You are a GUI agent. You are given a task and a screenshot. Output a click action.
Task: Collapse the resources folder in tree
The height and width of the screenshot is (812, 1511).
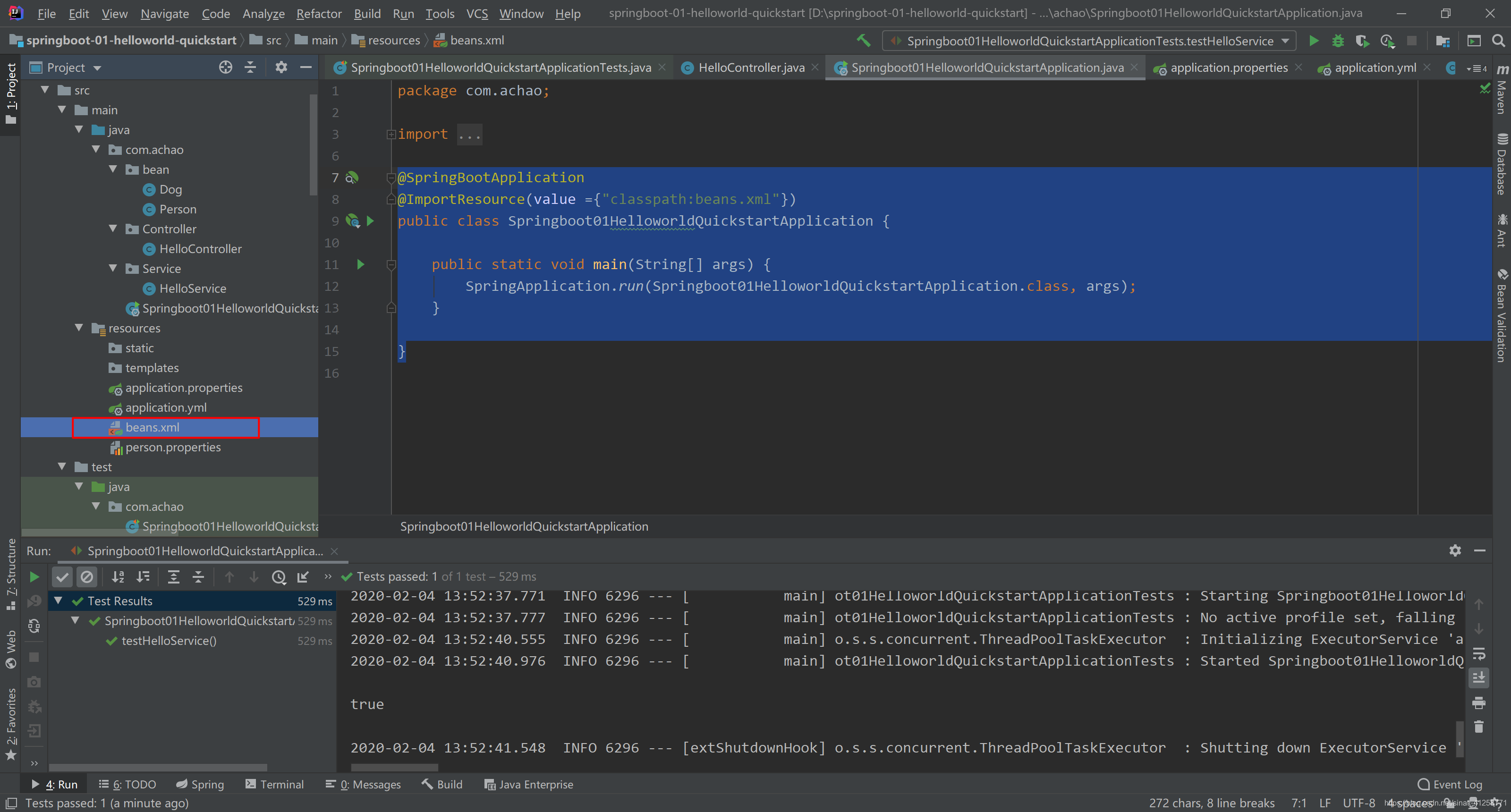click(x=79, y=328)
